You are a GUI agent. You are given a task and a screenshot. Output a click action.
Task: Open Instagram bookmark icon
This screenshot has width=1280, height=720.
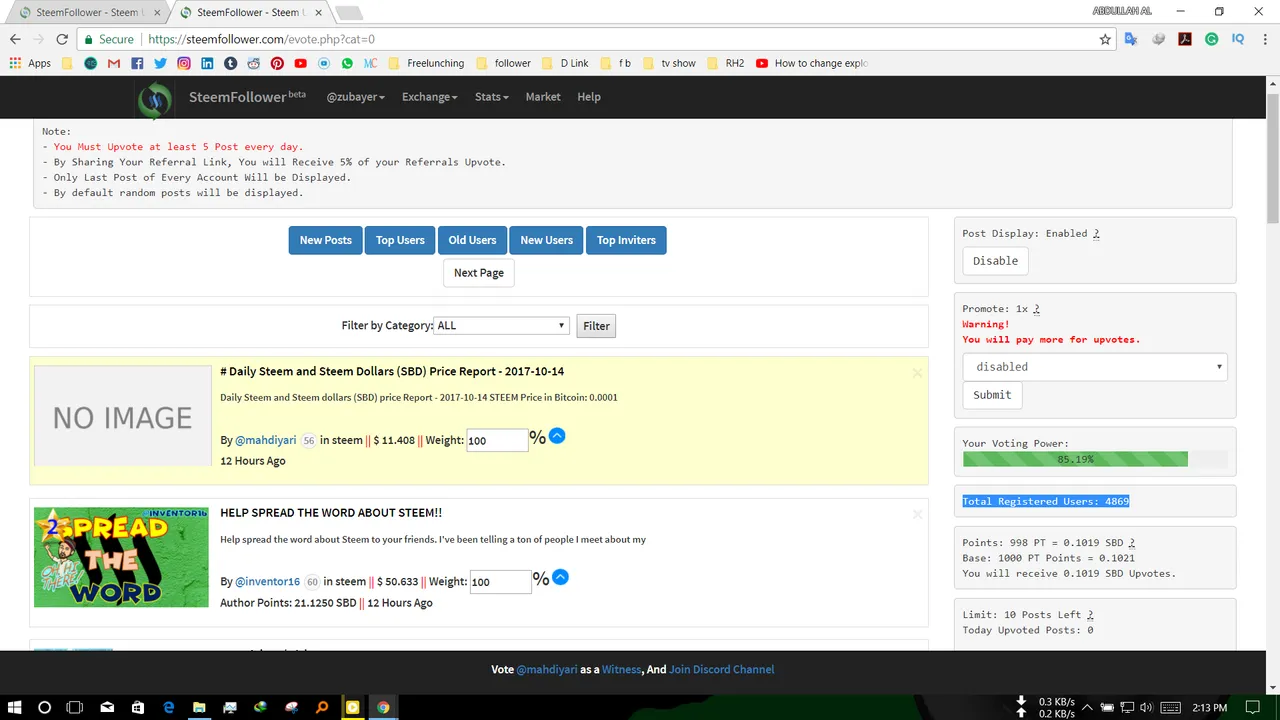184,63
